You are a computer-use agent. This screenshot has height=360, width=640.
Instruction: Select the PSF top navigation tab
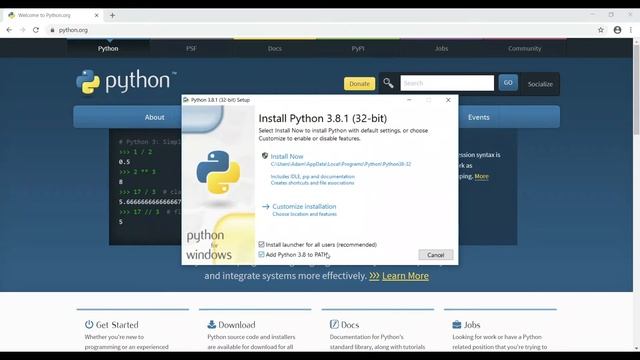[191, 49]
